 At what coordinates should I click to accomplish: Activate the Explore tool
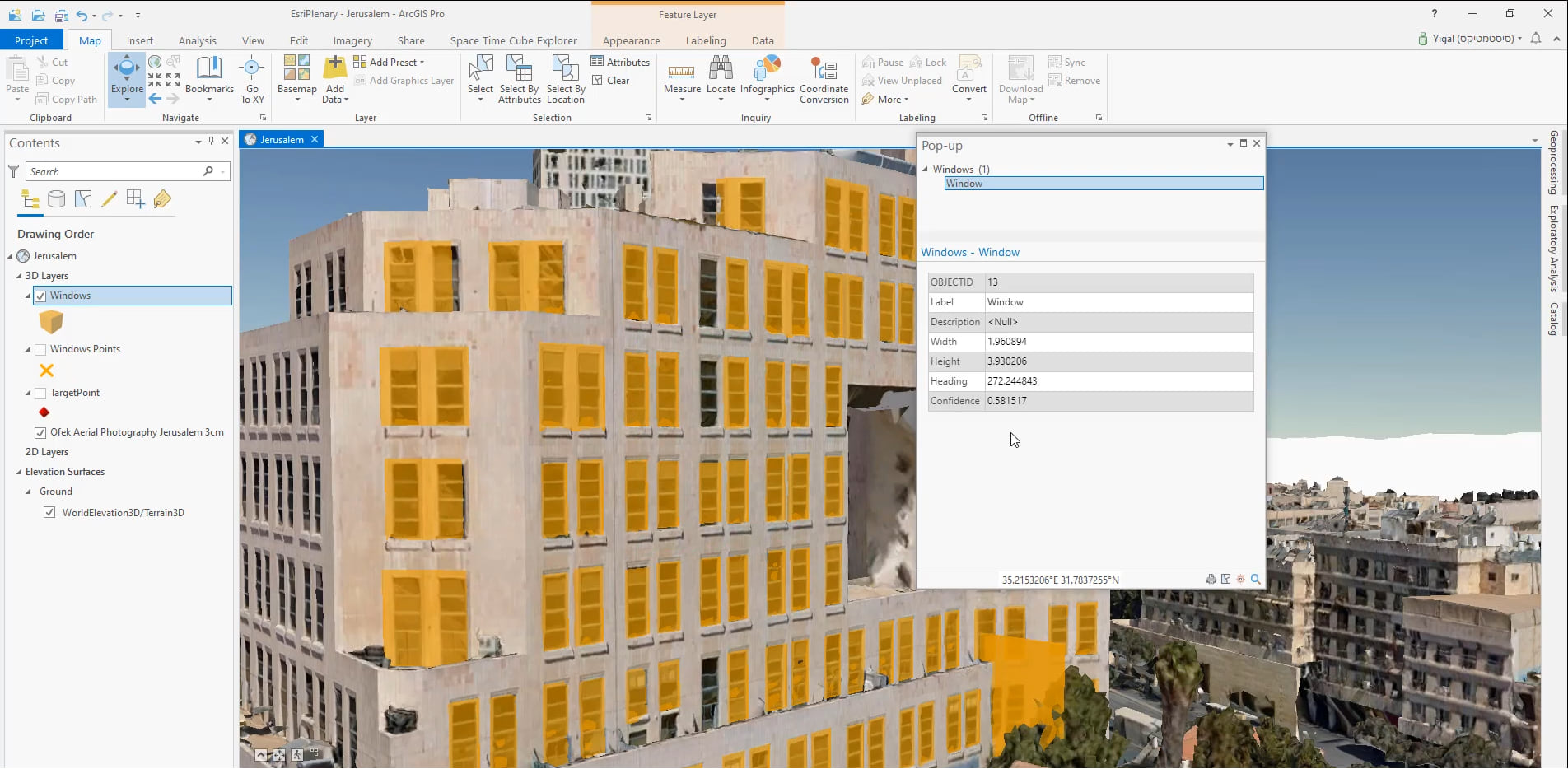[126, 80]
